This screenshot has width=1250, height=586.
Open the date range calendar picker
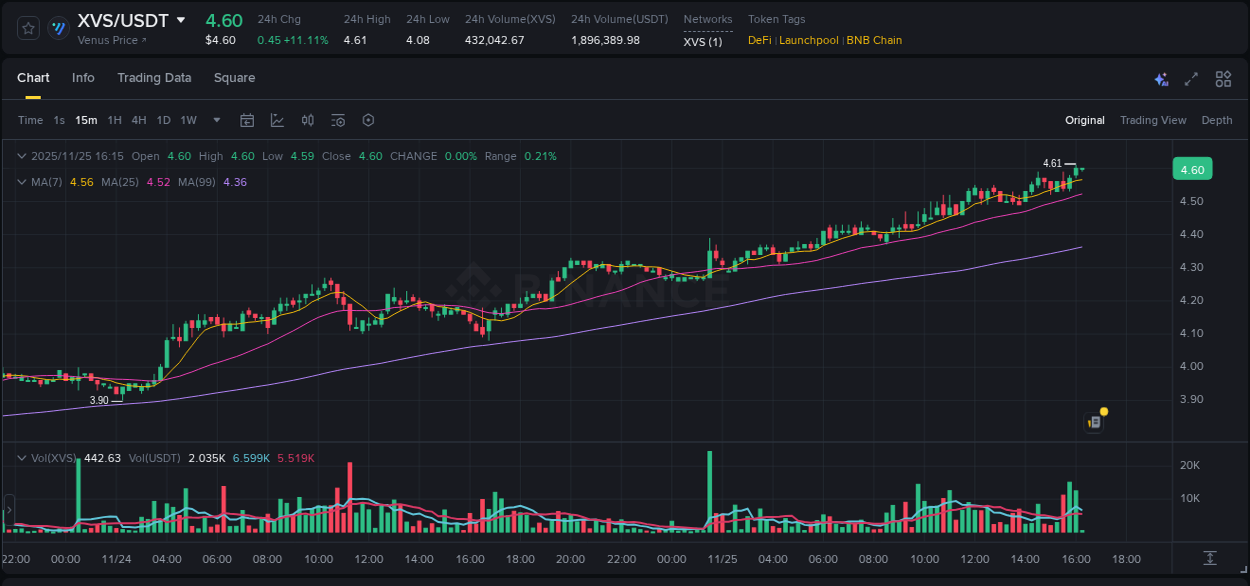tap(247, 120)
